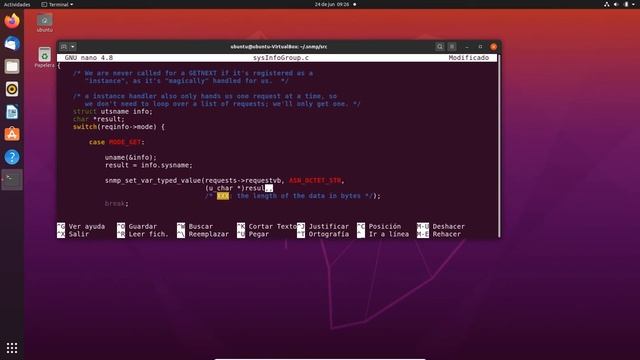Viewport: 640px width, 360px height.
Task: Click the Modificado status in nano header
Action: click(x=469, y=58)
